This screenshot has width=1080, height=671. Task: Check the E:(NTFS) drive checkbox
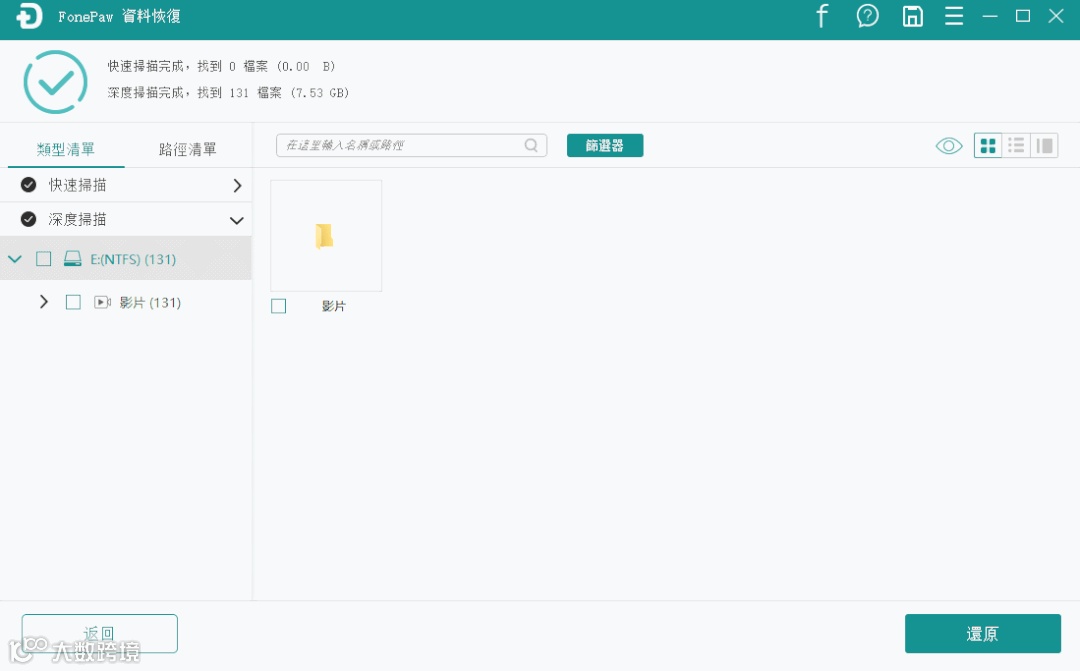point(43,259)
